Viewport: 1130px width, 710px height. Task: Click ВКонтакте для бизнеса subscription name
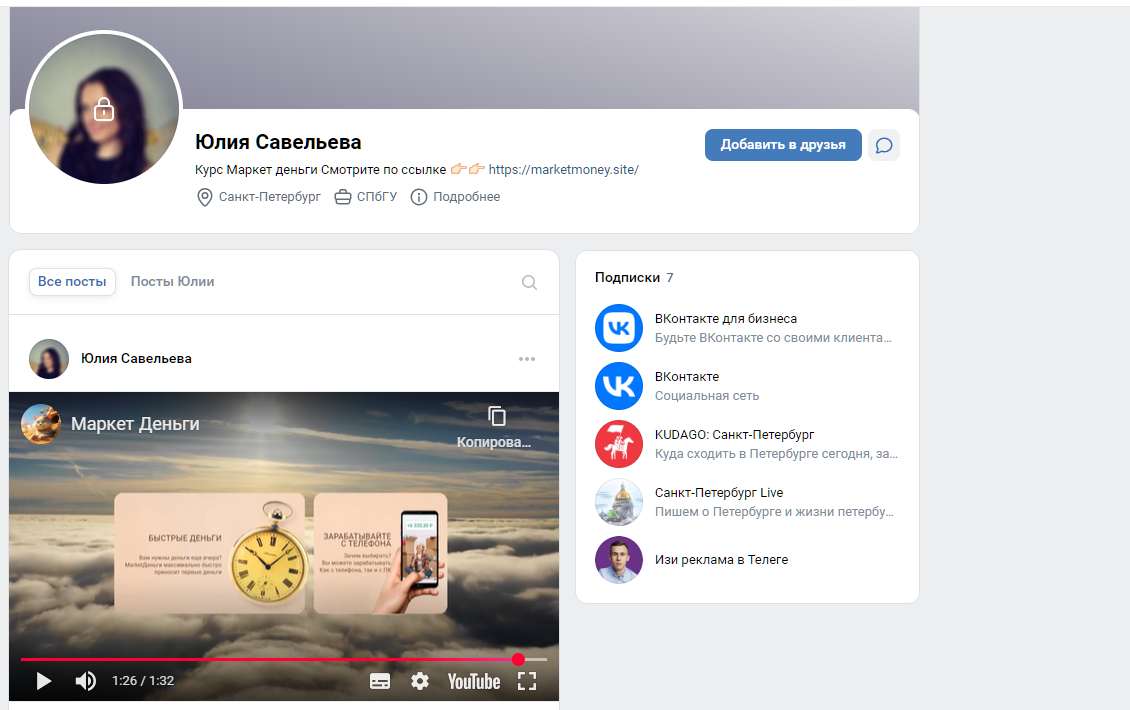(726, 319)
